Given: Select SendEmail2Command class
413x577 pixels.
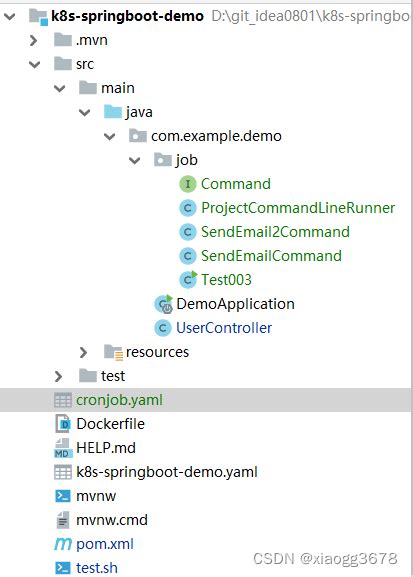Looking at the screenshot, I should click(275, 232).
